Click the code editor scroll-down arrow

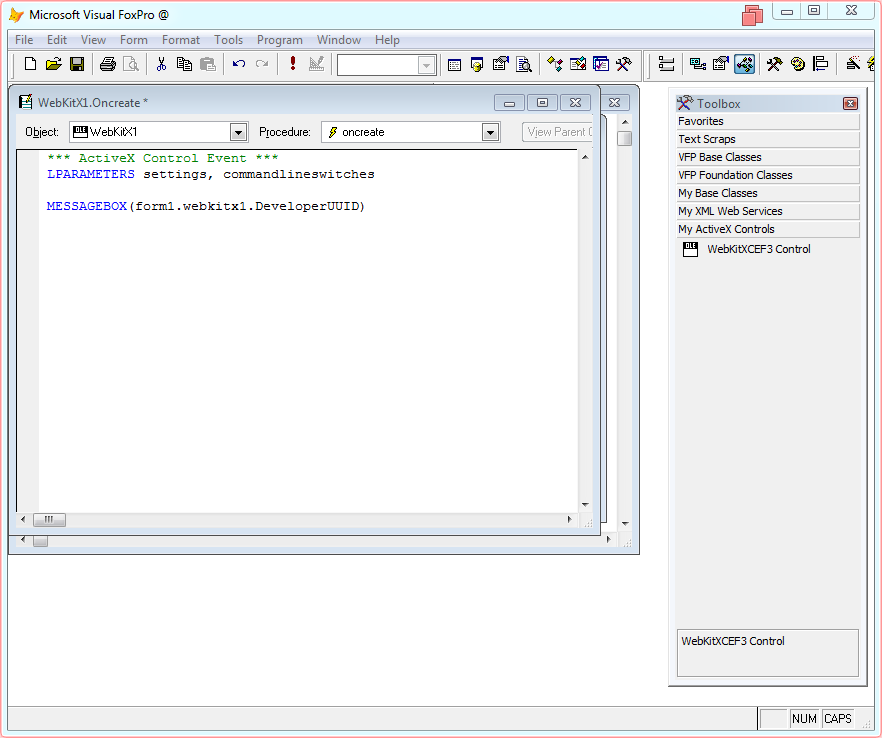pyautogui.click(x=585, y=505)
